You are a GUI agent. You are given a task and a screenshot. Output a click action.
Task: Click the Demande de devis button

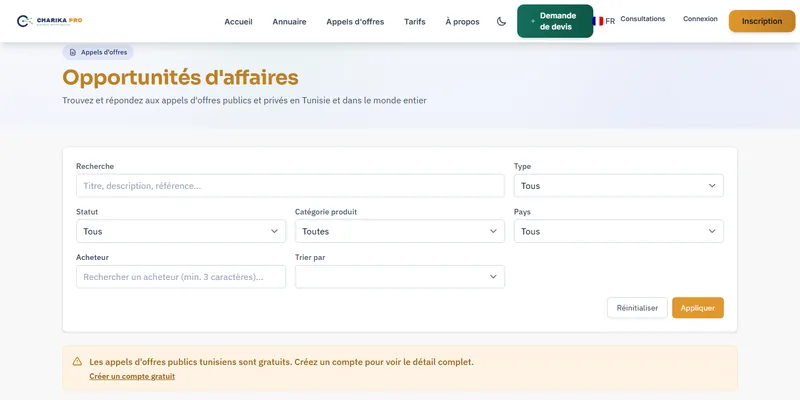[555, 21]
